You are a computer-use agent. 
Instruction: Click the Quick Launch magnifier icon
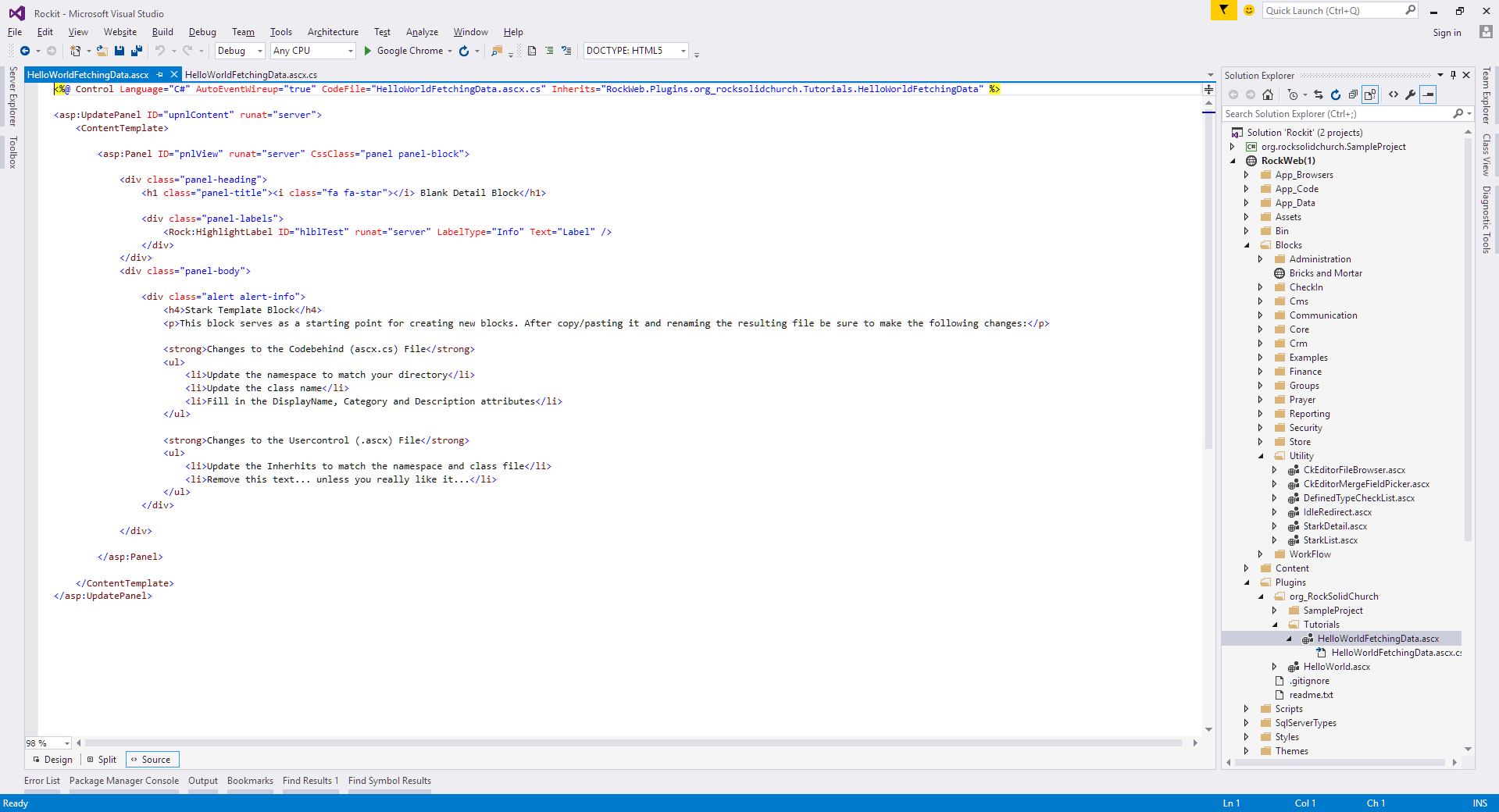1410,10
